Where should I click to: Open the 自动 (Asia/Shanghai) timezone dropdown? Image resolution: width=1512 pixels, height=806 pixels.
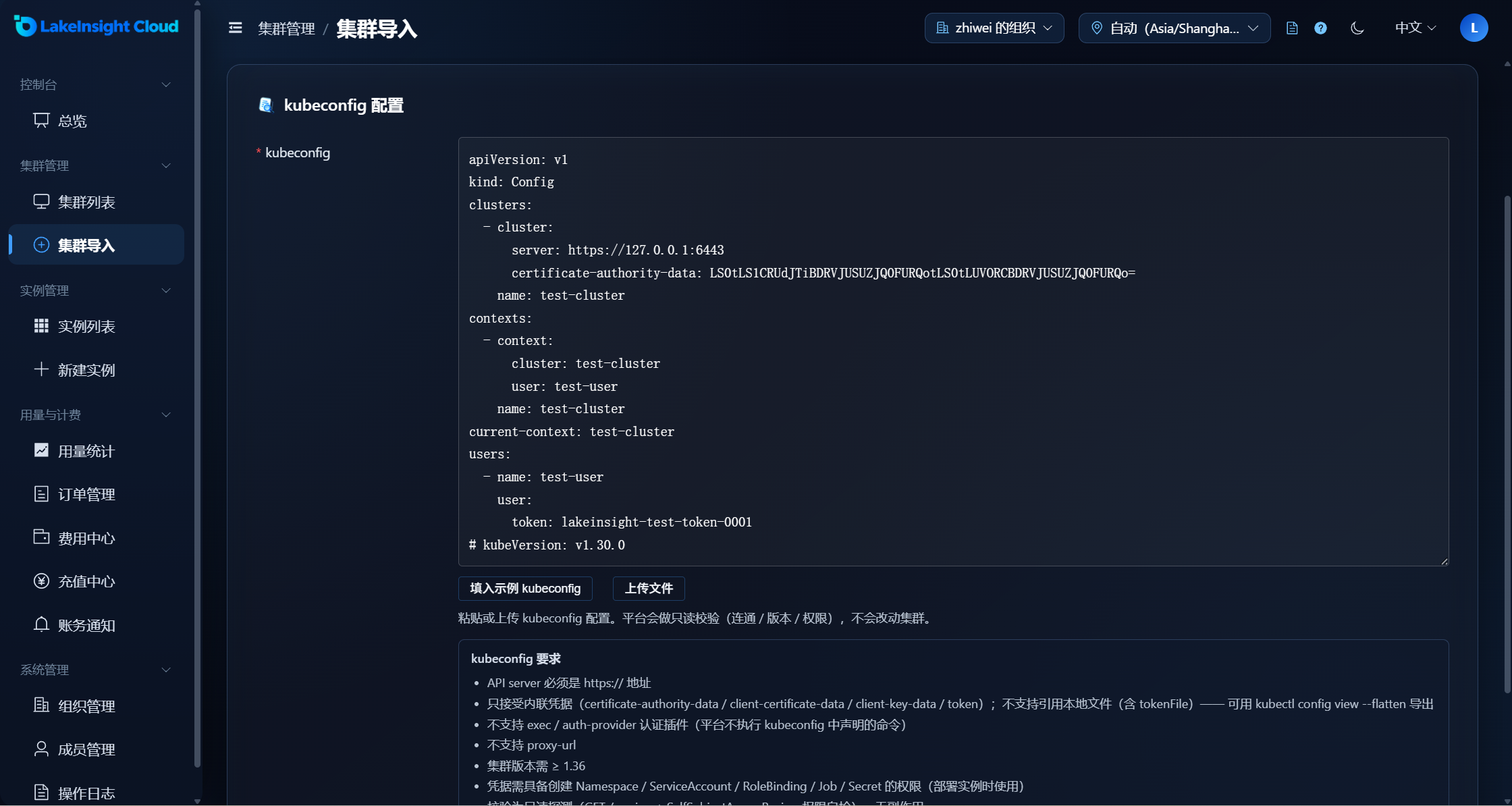(x=1174, y=28)
